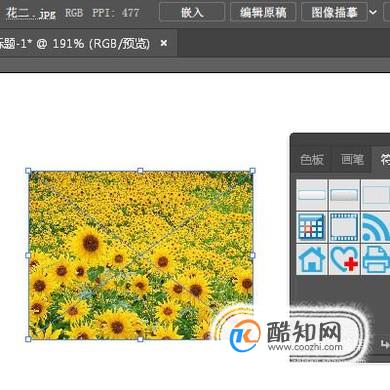Click the 花二.jpg linked file name

(31, 13)
